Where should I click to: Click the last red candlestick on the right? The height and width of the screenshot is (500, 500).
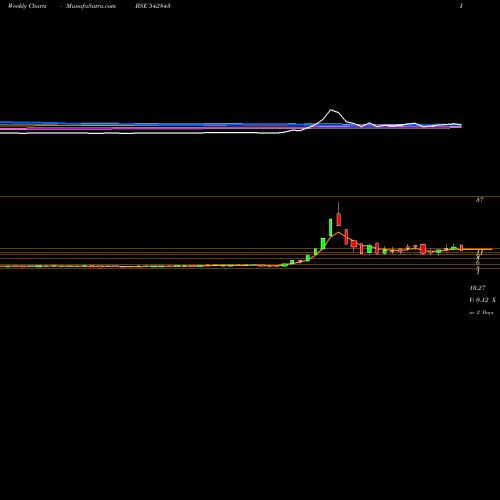(x=462, y=248)
